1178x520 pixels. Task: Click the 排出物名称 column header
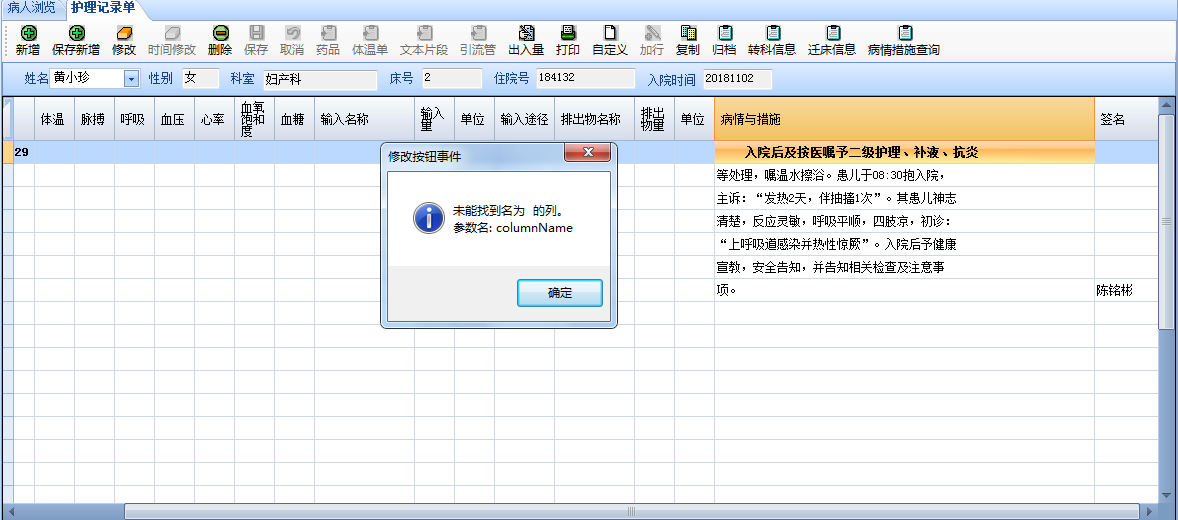coord(594,119)
